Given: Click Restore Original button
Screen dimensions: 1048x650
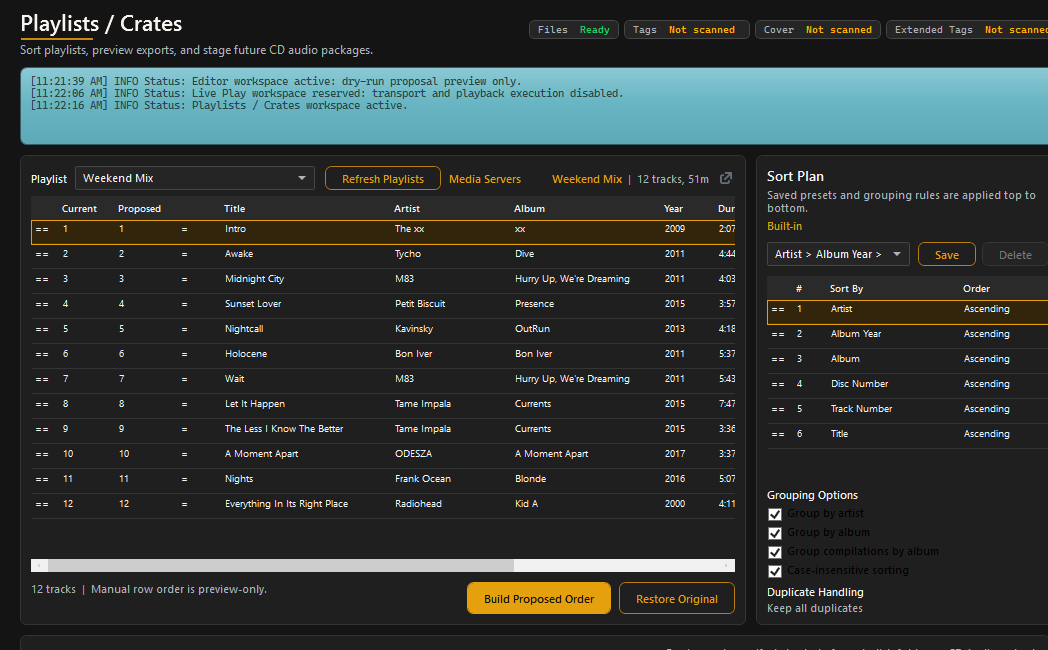Looking at the screenshot, I should click(676, 599).
